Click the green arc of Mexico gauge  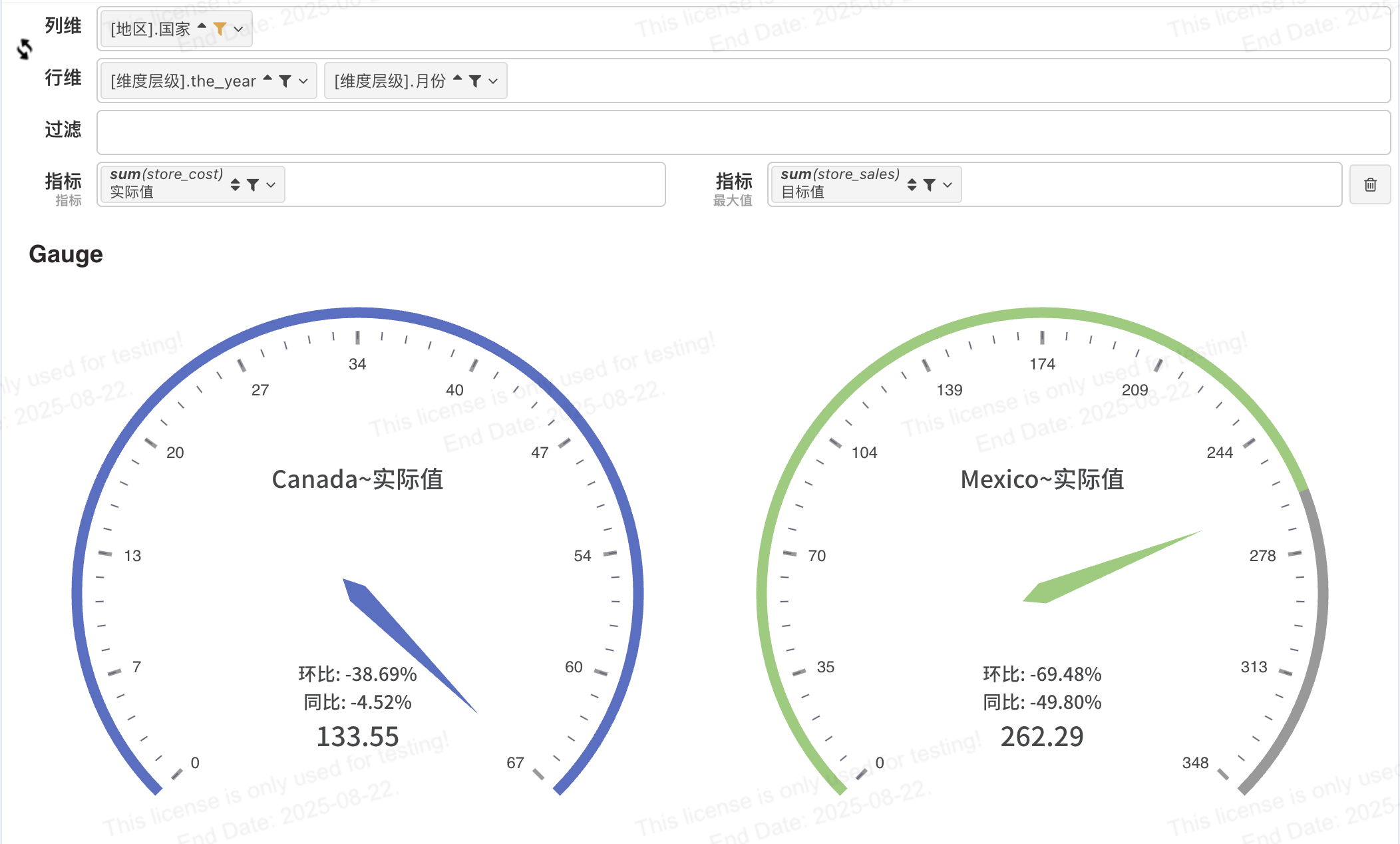[x=1042, y=313]
